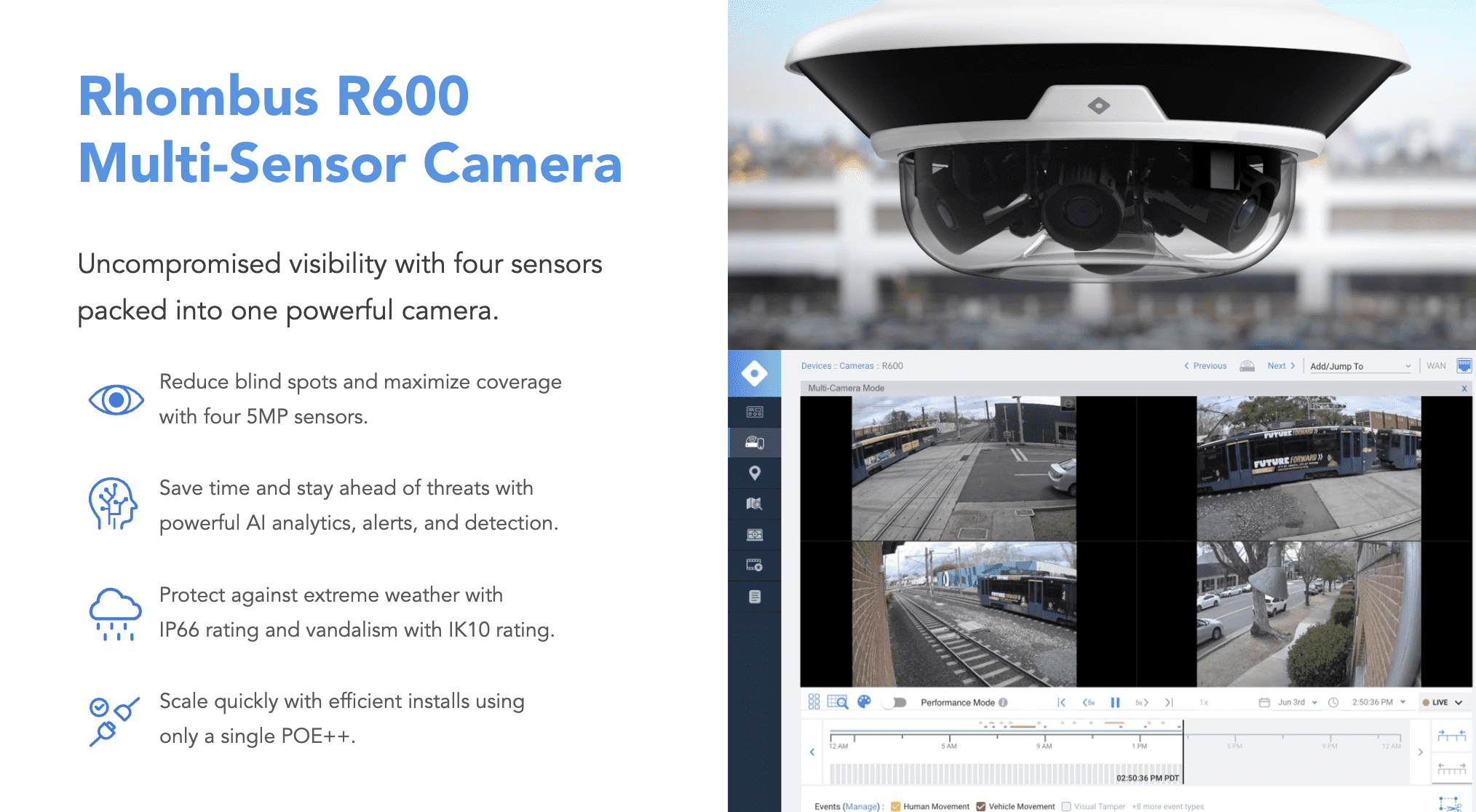Viewport: 1476px width, 812px height.
Task: Shift the timeline earlier with left arrow
Action: [x=812, y=752]
